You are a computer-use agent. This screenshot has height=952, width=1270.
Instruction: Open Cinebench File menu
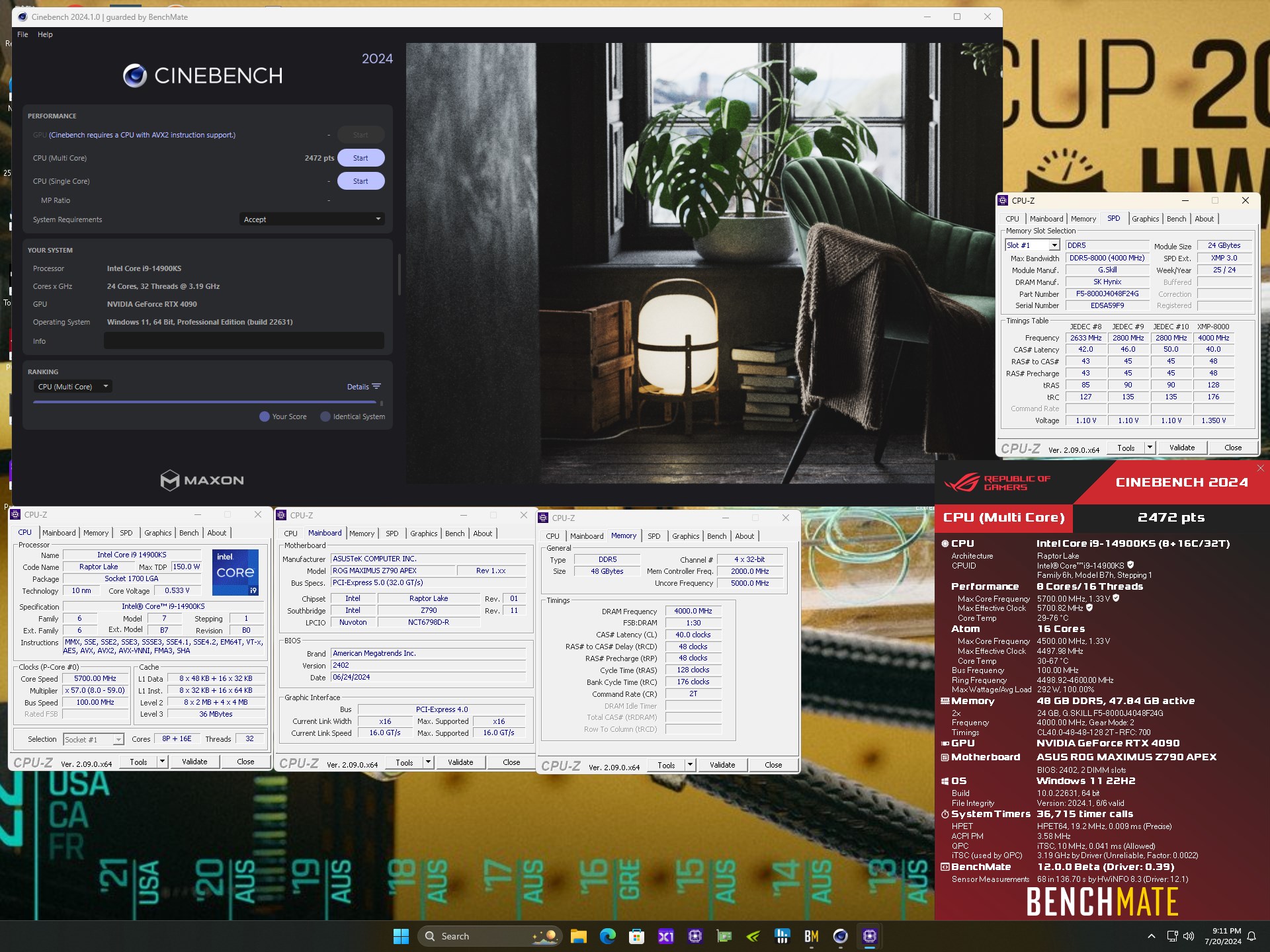[22, 34]
